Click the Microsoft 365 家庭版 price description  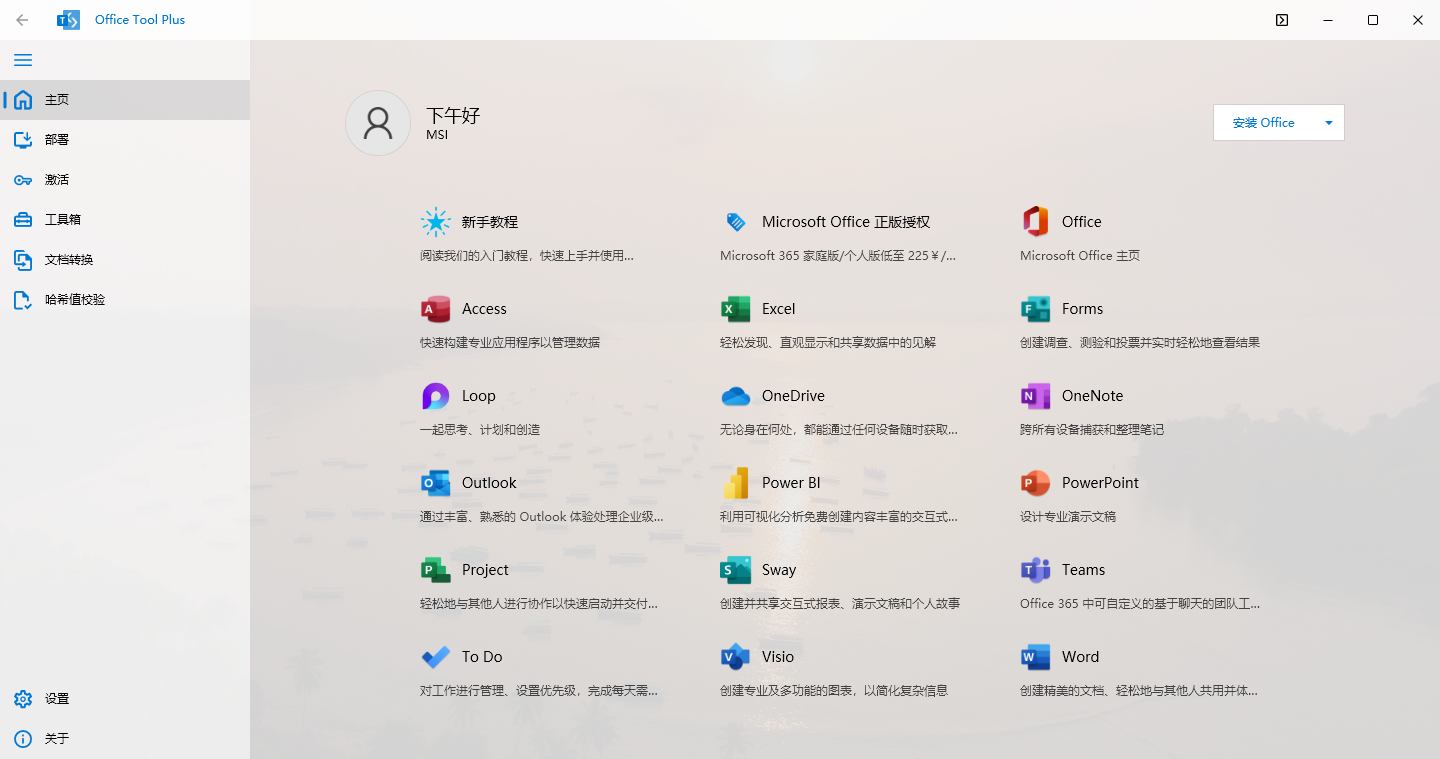point(838,256)
